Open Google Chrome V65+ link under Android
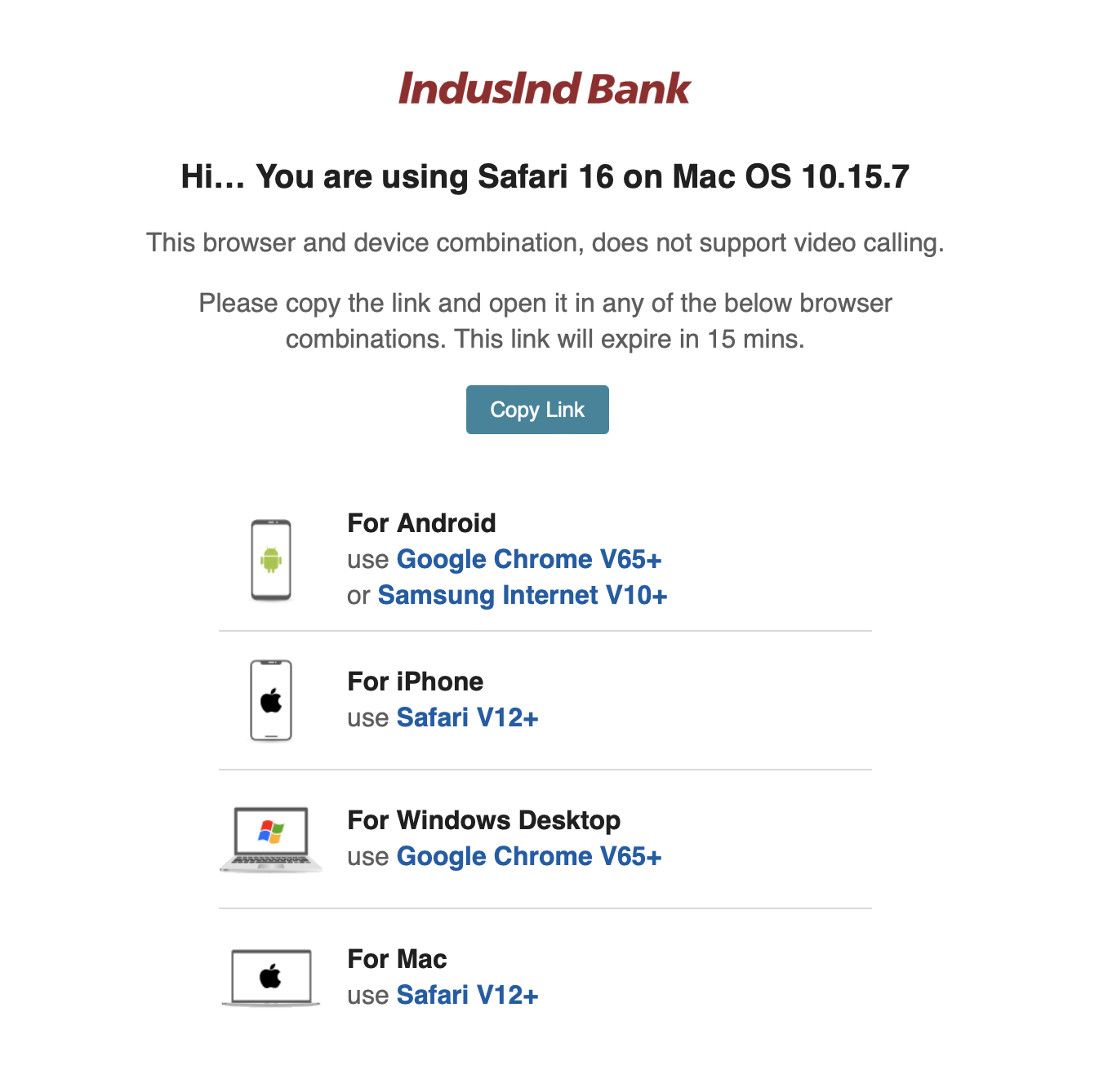The height and width of the screenshot is (1092, 1099). tap(528, 559)
